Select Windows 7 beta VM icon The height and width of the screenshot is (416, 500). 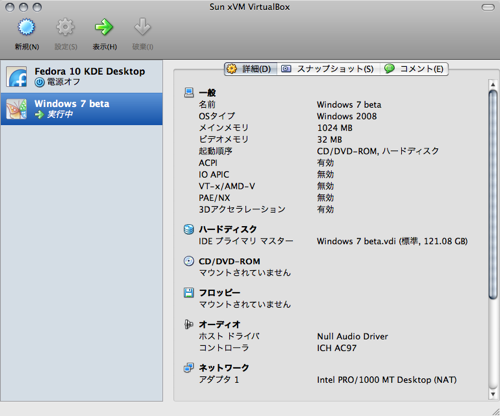[16, 109]
